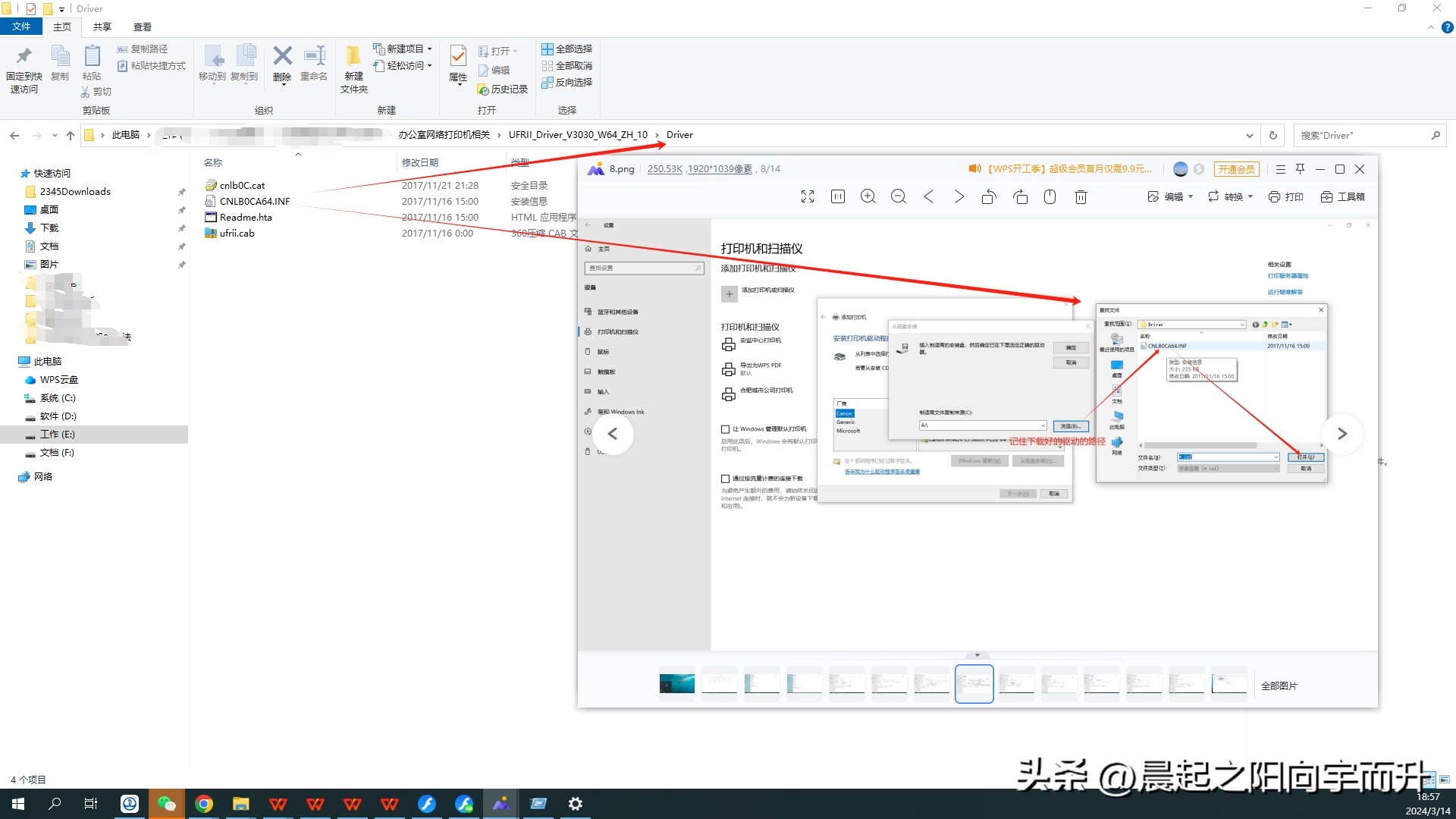Screen dimensions: 1456x819
Task: Open 工具箱 in the image viewer
Action: pos(1342,197)
